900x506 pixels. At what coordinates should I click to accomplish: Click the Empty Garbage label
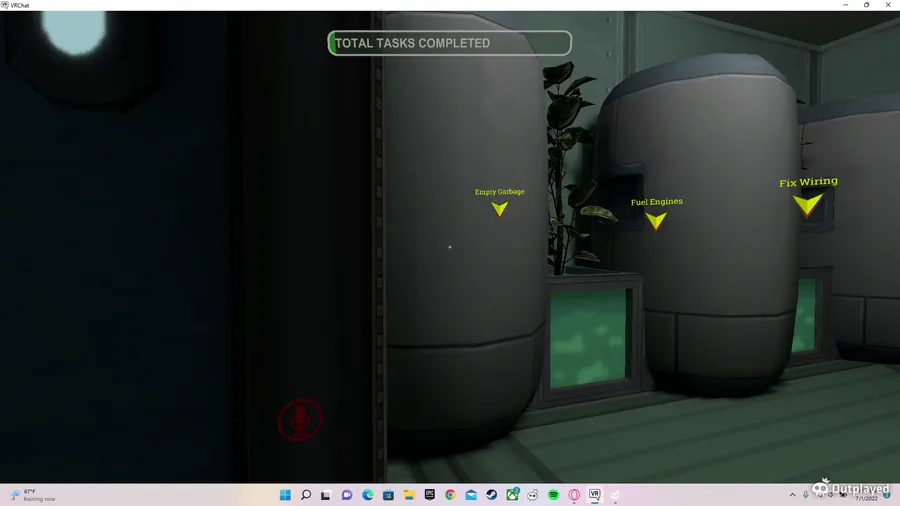[499, 192]
